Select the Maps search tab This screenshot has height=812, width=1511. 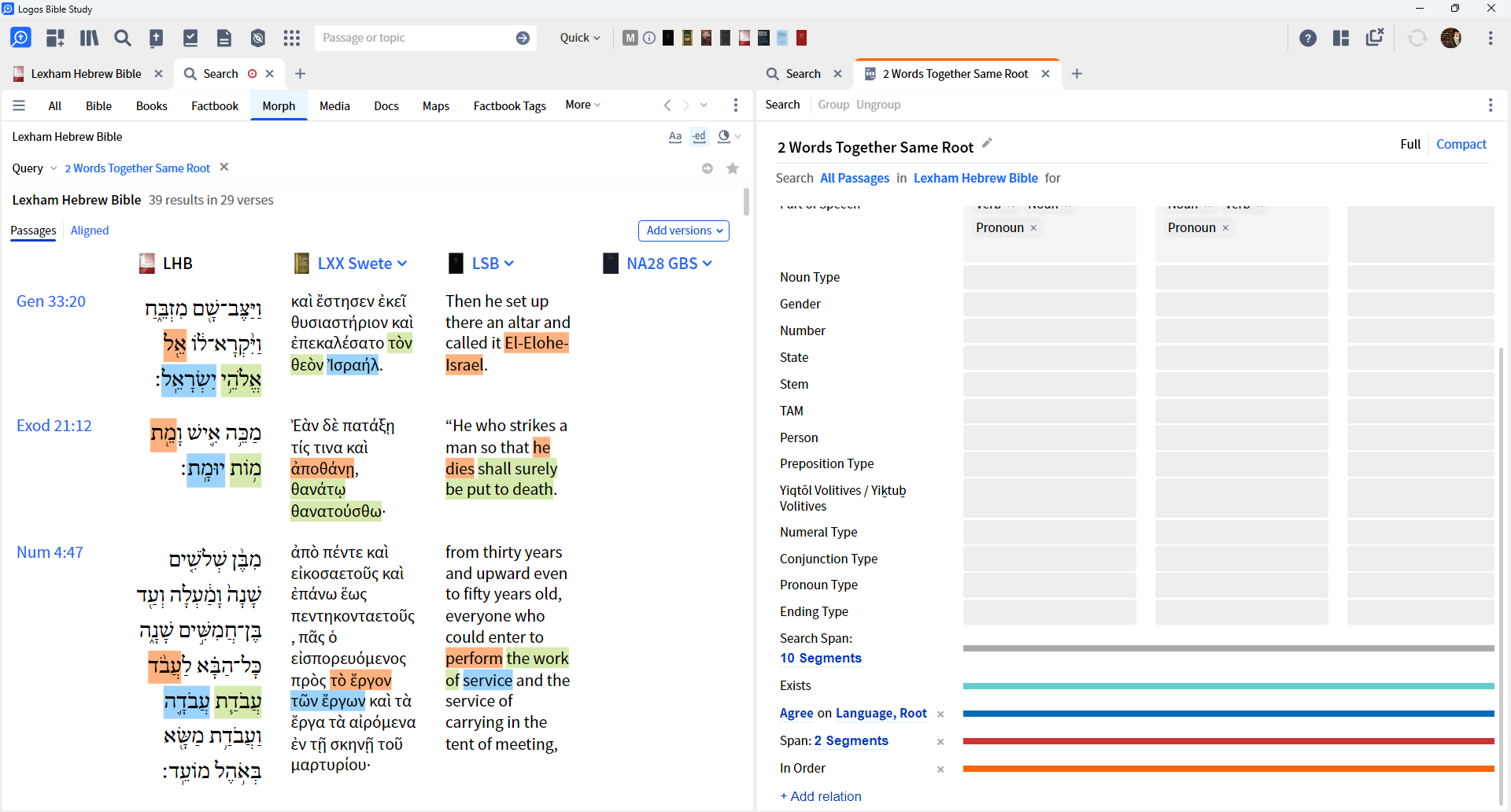(436, 106)
